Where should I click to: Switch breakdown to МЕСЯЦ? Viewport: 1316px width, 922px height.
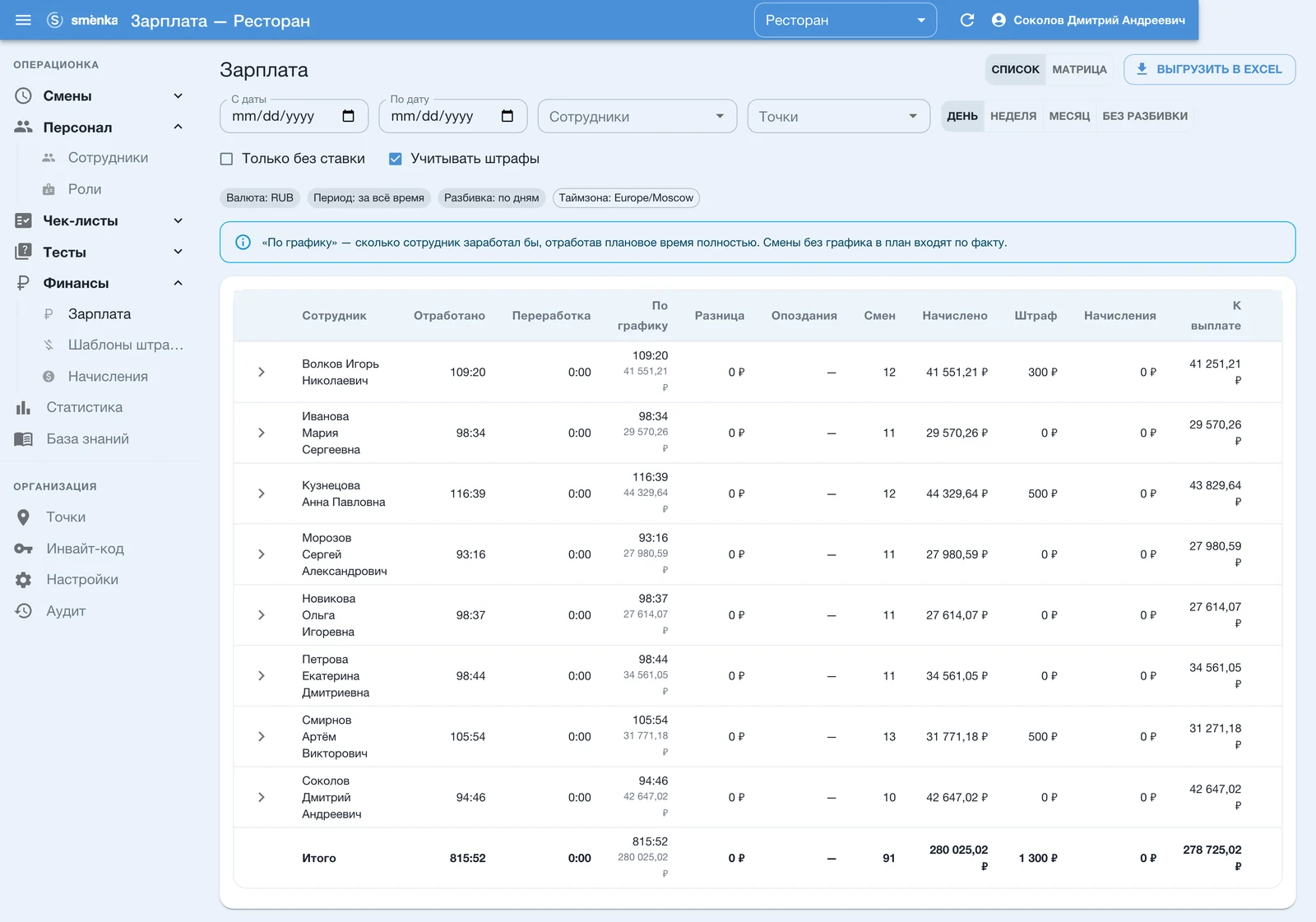coord(1069,116)
